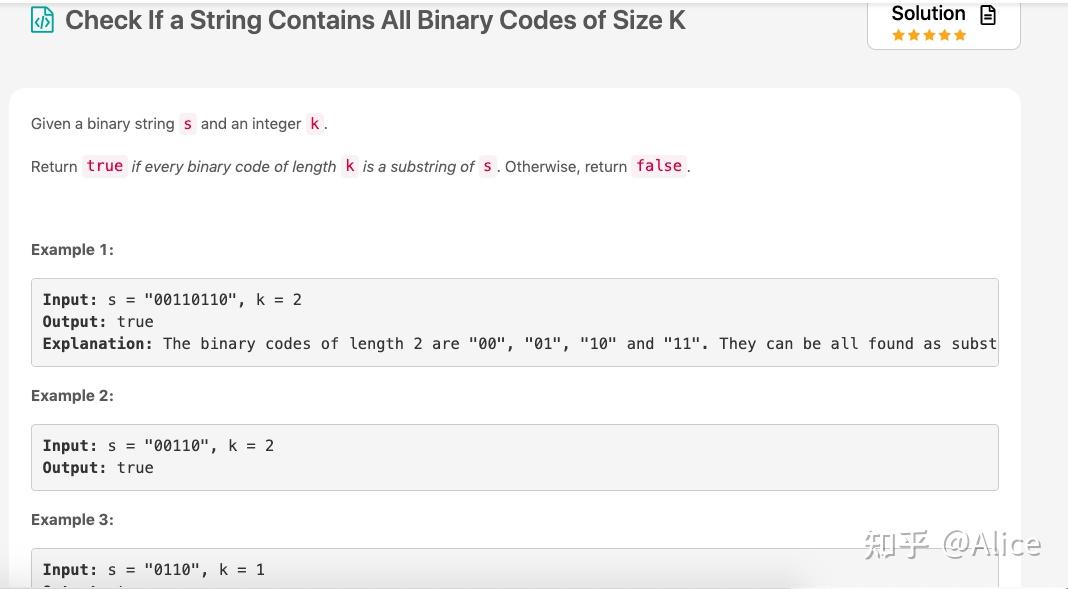1068x589 pixels.
Task: Click the highlighted "false" code token
Action: [658, 166]
